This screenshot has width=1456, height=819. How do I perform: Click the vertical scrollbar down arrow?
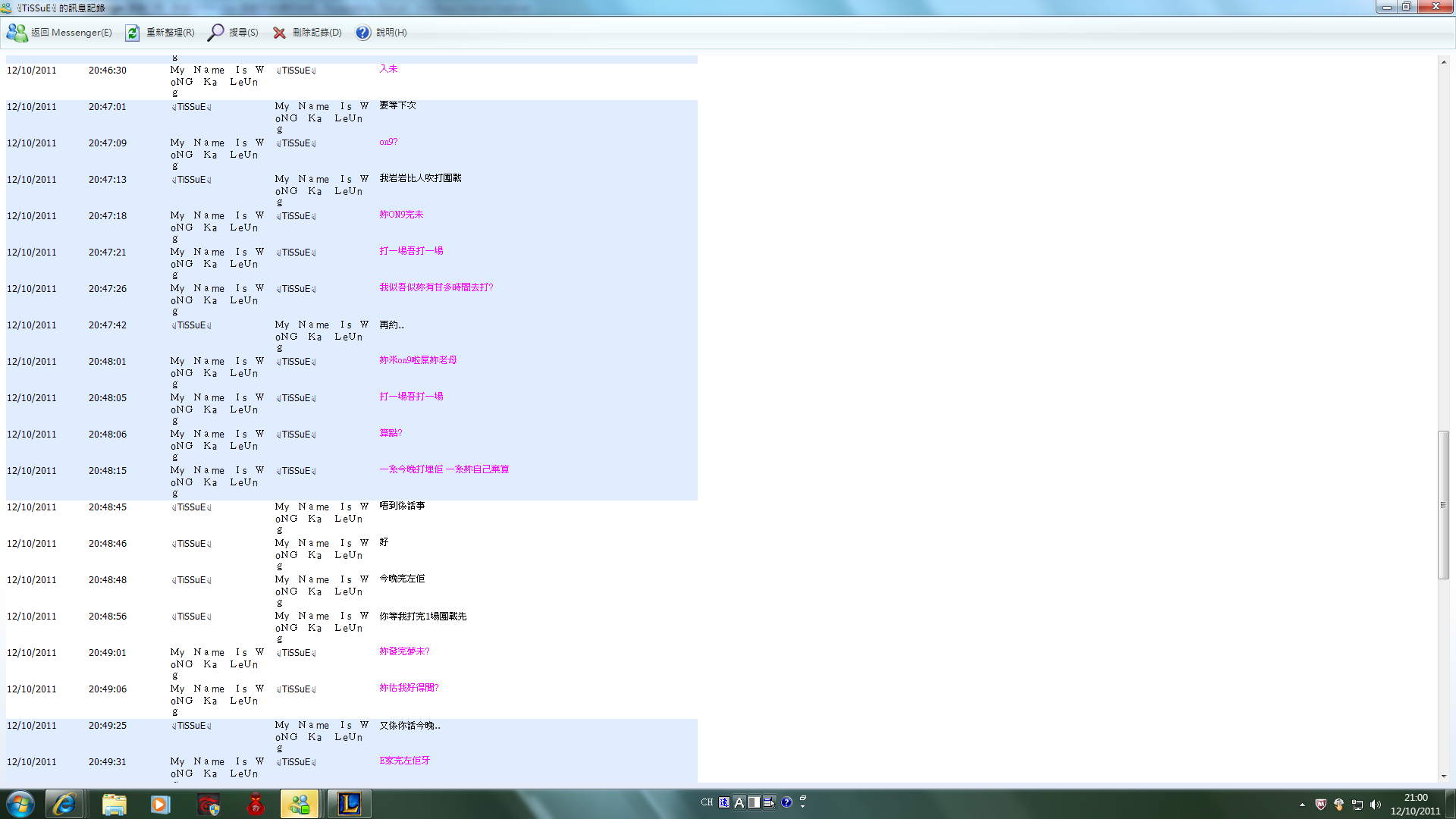[x=1443, y=776]
